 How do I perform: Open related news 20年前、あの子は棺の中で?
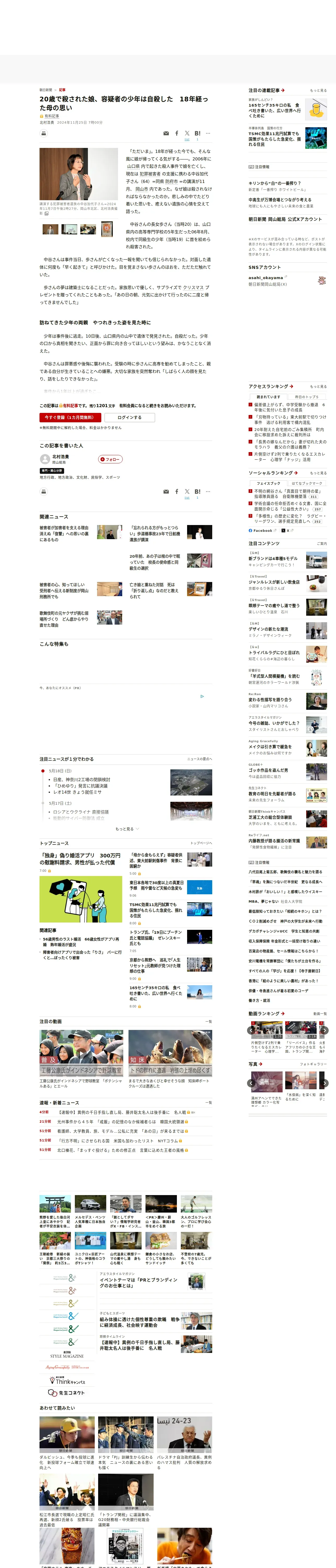coord(154,562)
